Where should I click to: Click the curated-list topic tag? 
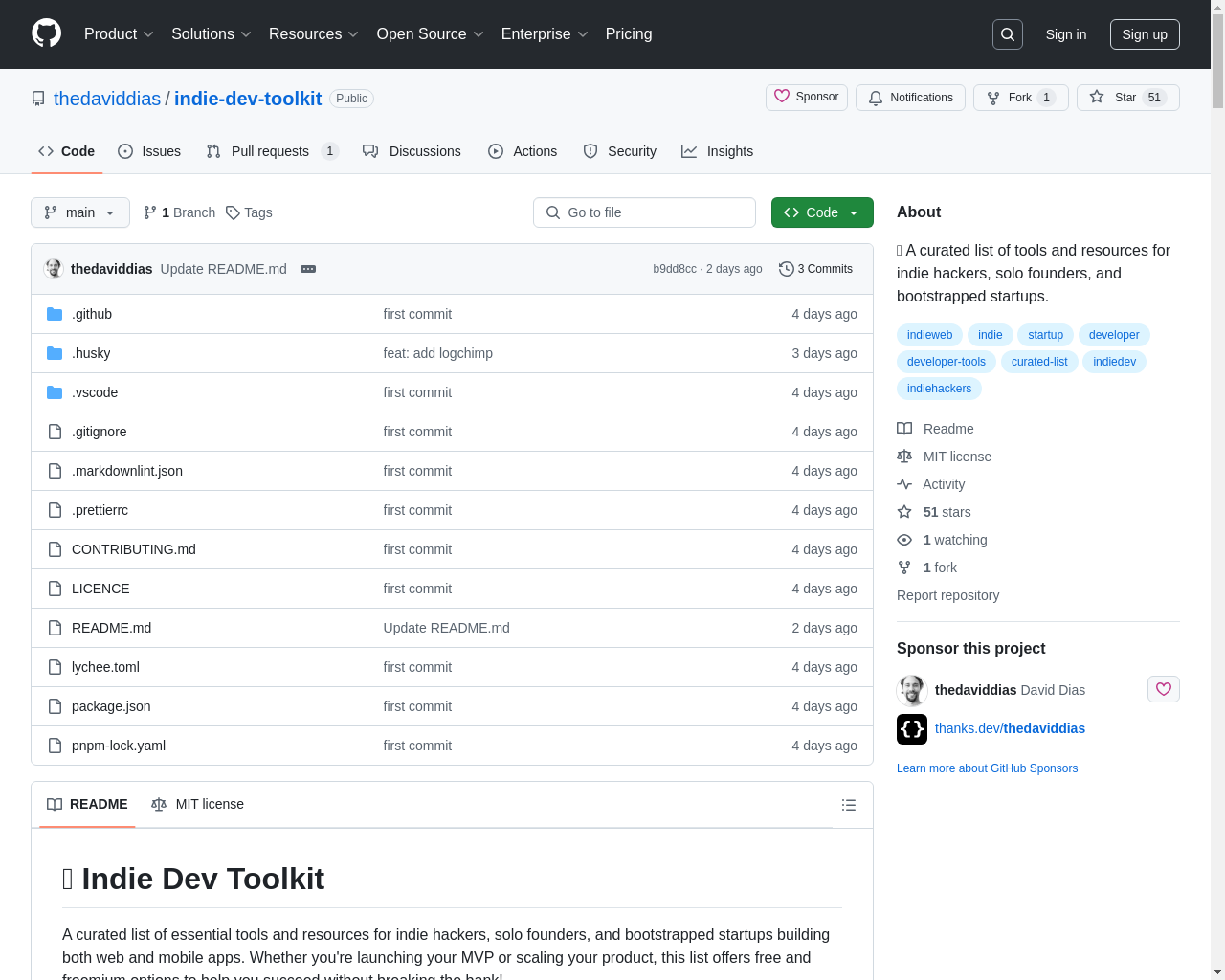1039,362
